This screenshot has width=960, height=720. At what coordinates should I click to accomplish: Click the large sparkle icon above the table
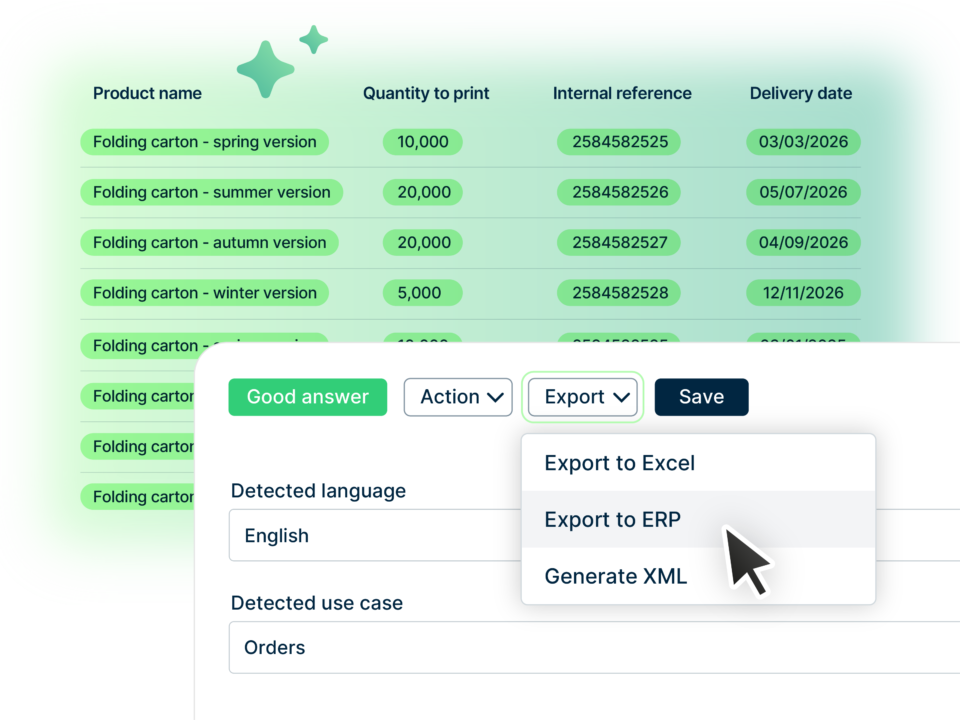(266, 69)
